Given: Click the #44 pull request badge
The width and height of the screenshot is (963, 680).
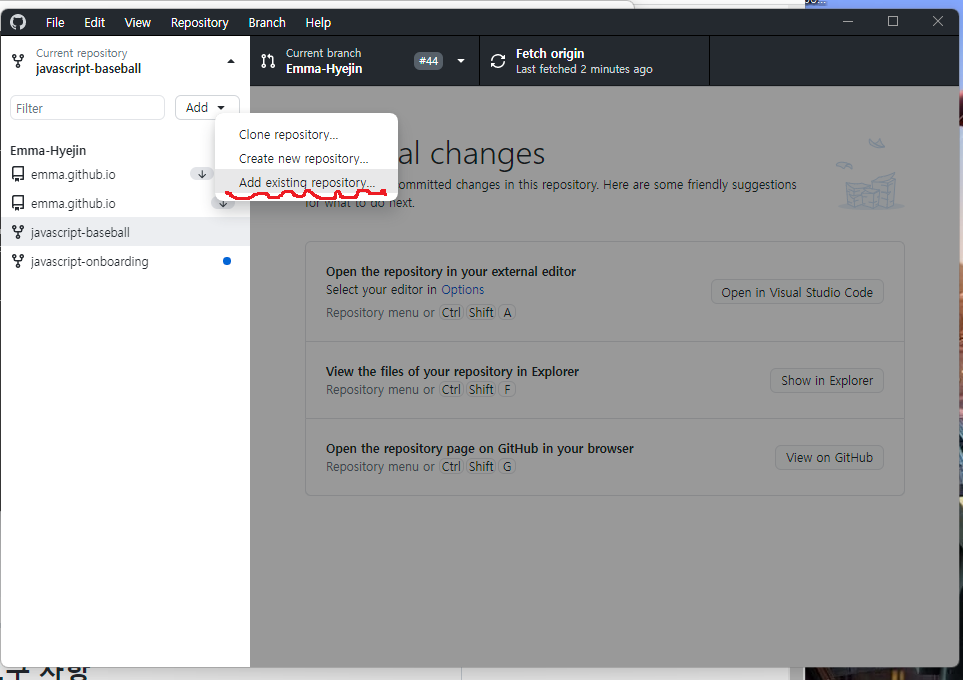Looking at the screenshot, I should click(428, 61).
